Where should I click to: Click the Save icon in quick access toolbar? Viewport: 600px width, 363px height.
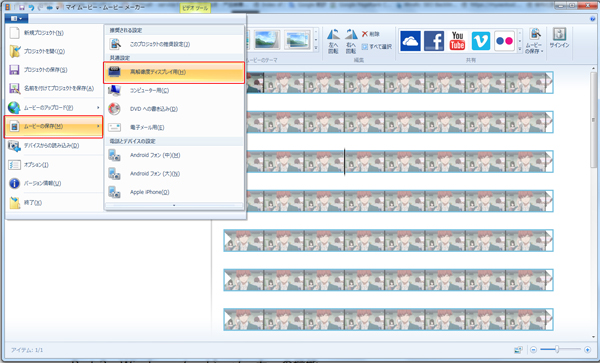pyautogui.click(x=22, y=7)
